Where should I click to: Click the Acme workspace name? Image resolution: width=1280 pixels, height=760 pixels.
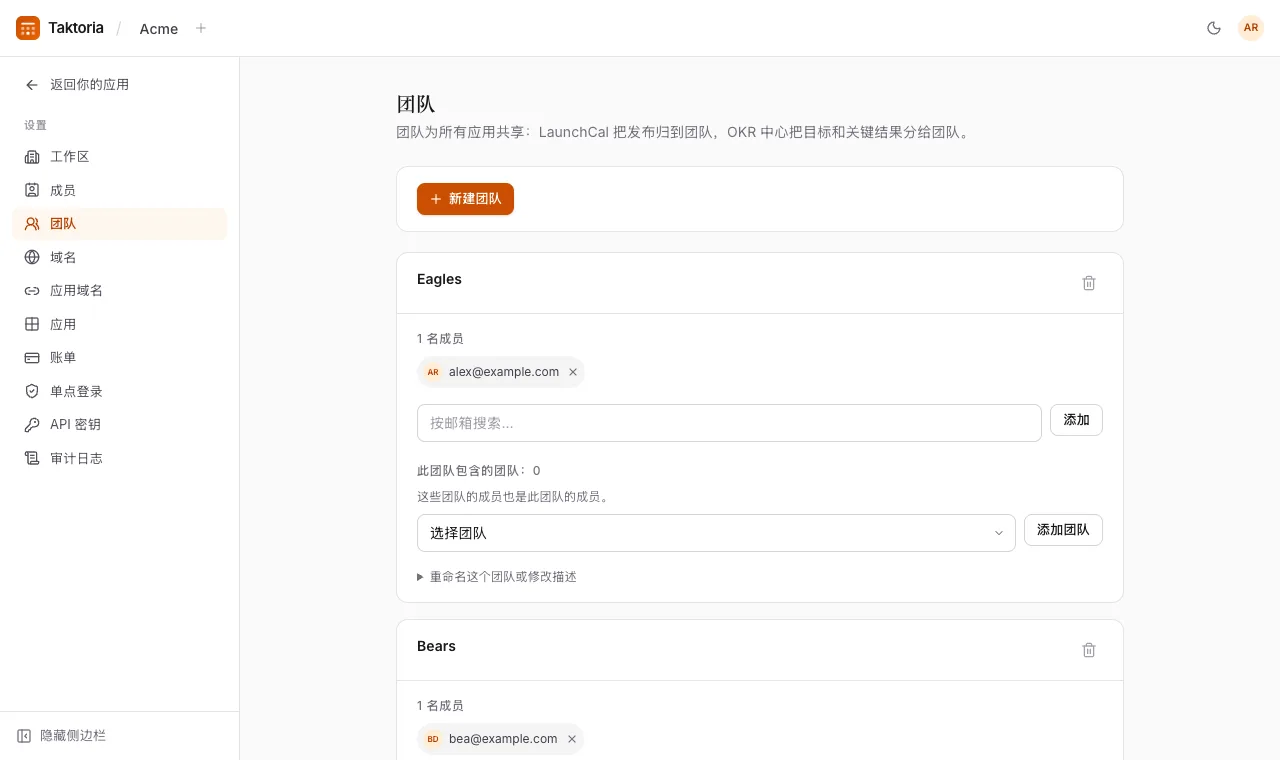coord(159,29)
